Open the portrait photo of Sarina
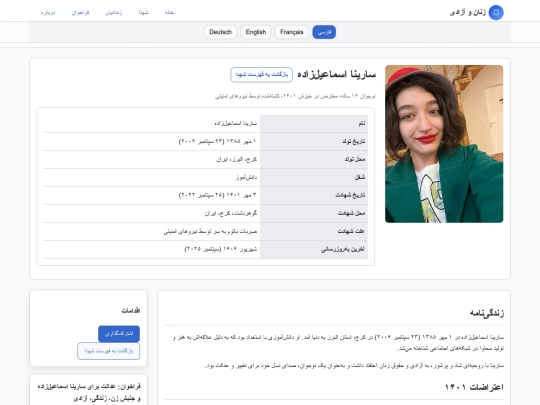The width and height of the screenshot is (540, 405). pos(444,144)
